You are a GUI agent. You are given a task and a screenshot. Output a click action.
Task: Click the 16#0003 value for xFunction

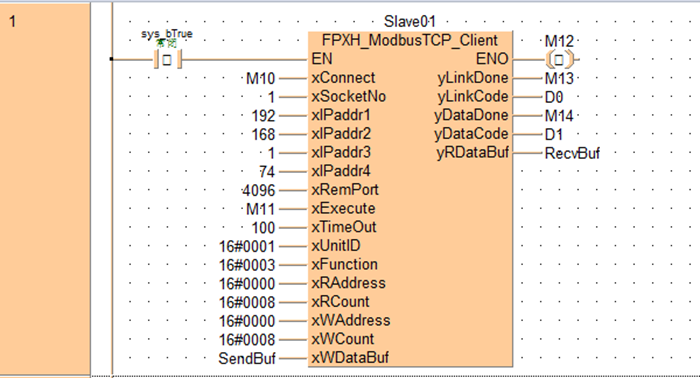click(x=247, y=265)
